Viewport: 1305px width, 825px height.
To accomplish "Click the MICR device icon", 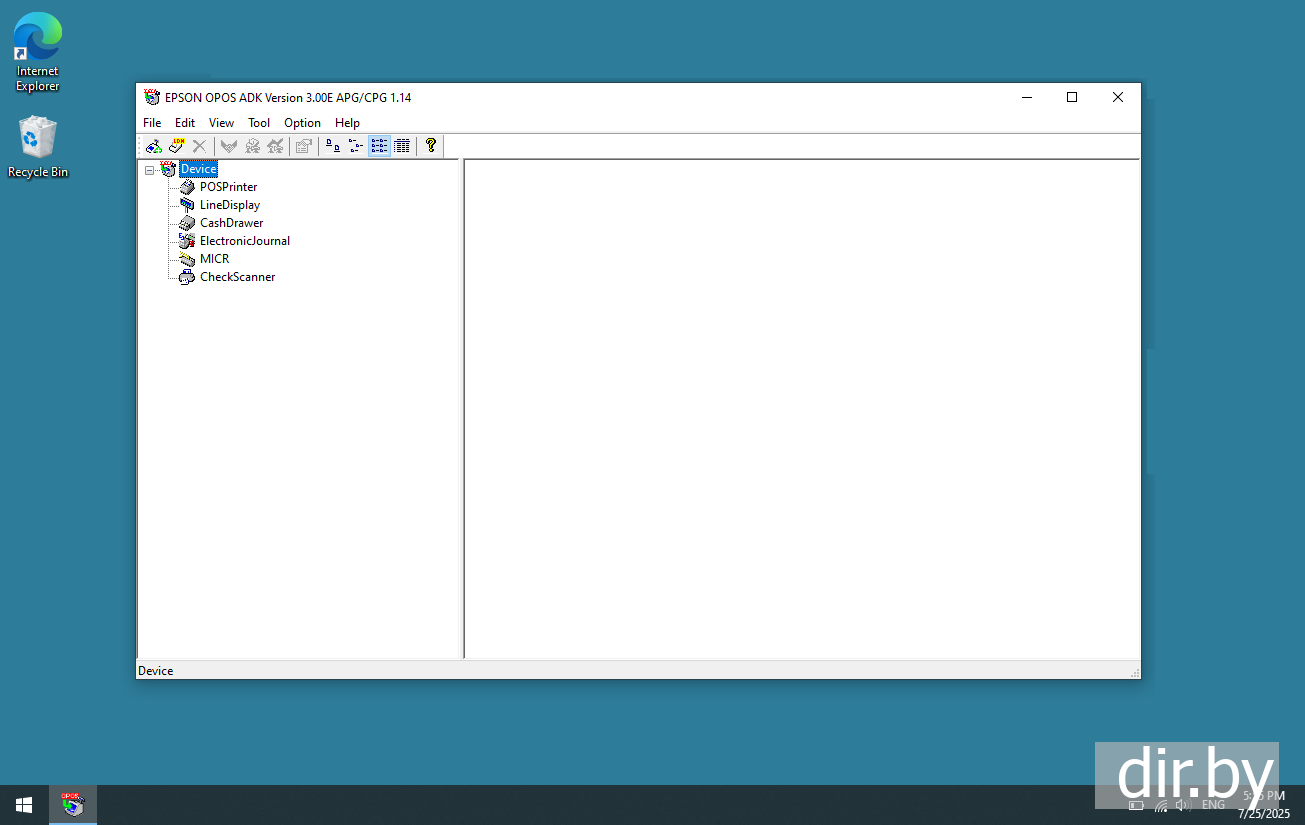I will 187,259.
